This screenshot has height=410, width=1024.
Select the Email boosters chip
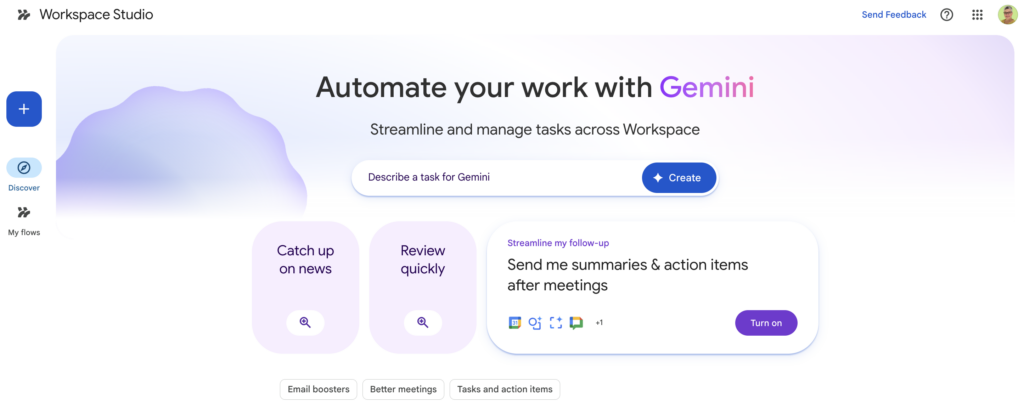tap(319, 390)
